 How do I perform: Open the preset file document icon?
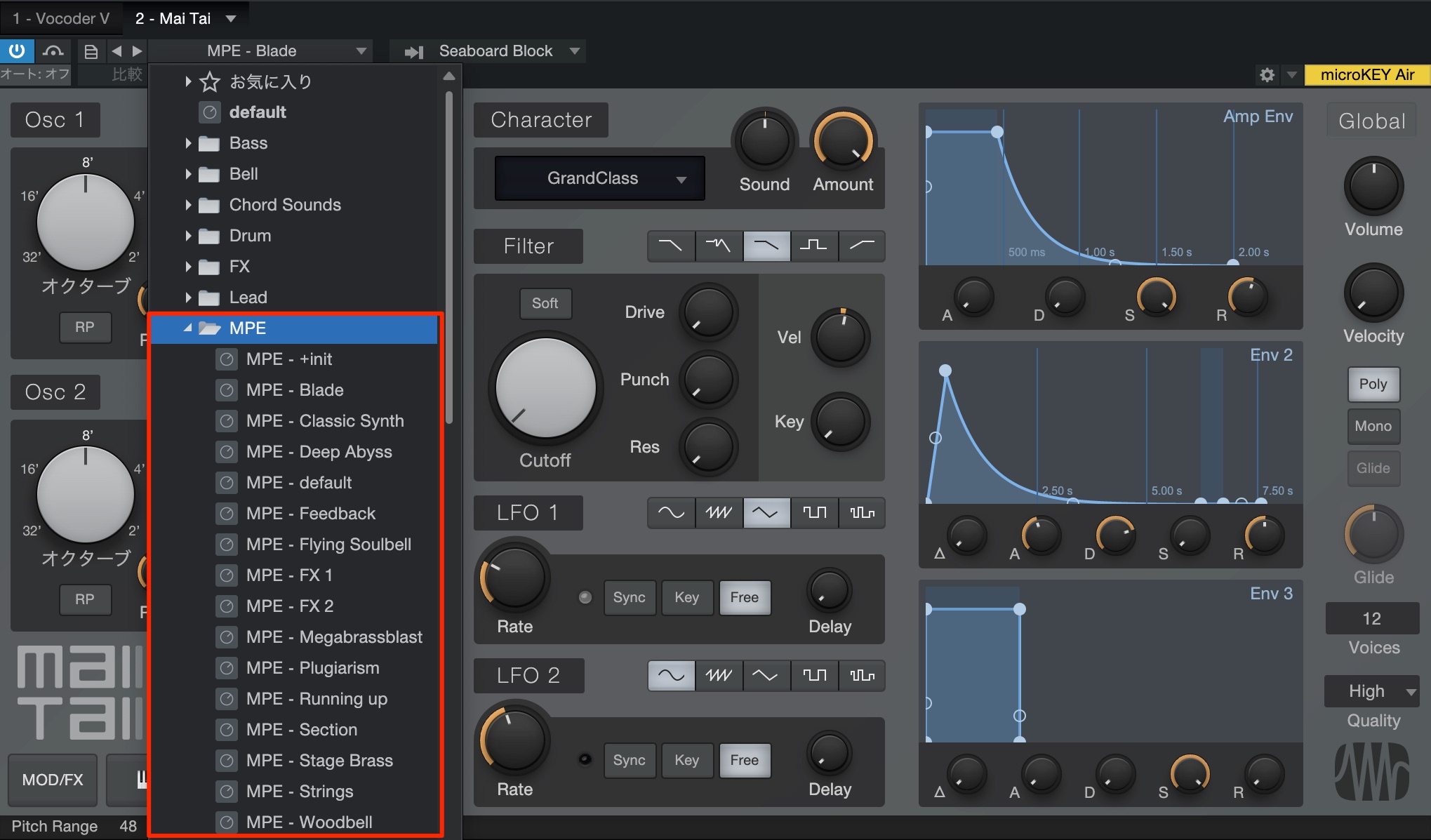coord(91,51)
